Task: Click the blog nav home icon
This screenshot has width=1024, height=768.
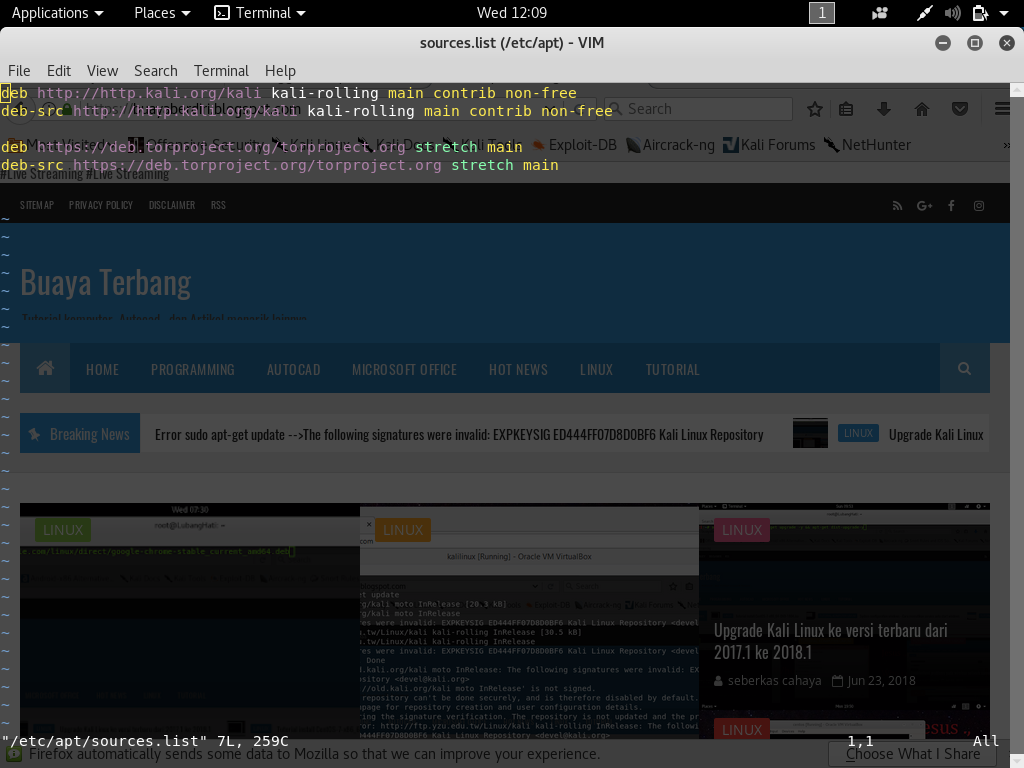Action: [45, 368]
